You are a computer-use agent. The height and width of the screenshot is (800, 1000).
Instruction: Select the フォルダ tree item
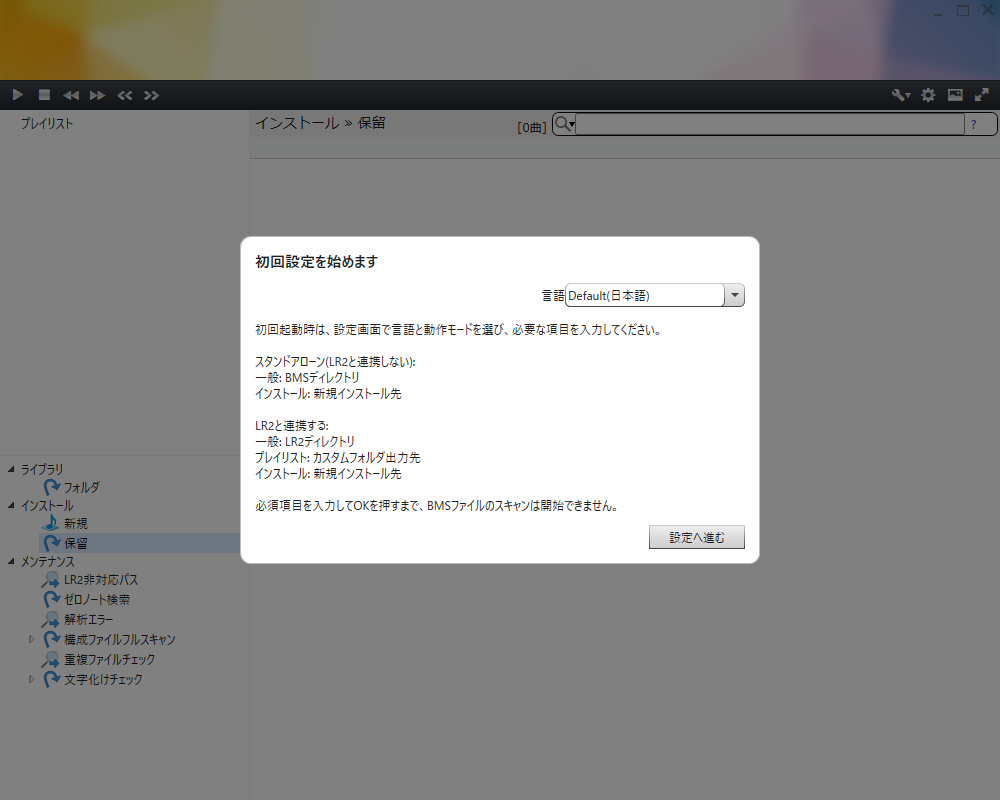click(x=82, y=487)
